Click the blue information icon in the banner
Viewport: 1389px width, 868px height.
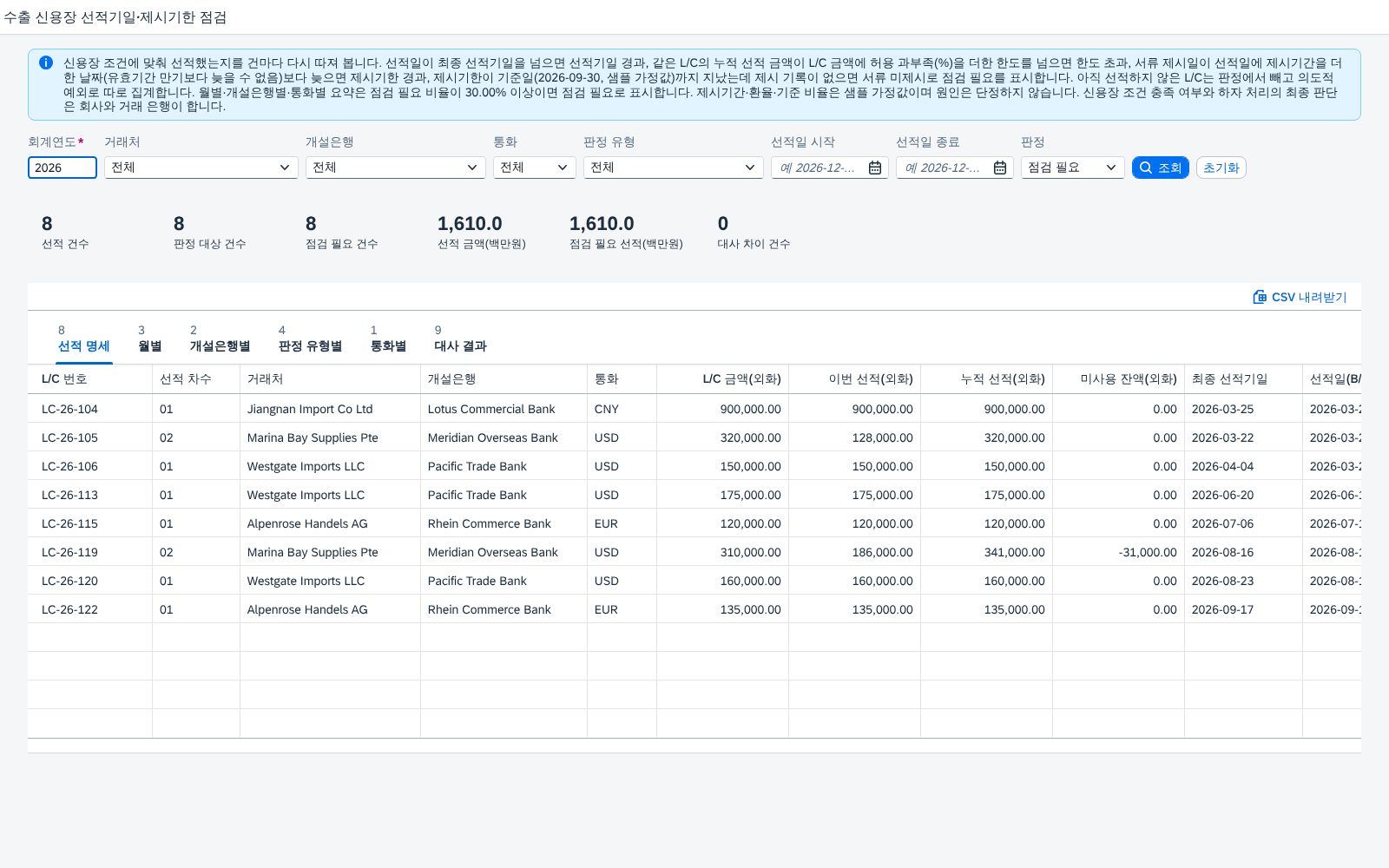coord(46,62)
